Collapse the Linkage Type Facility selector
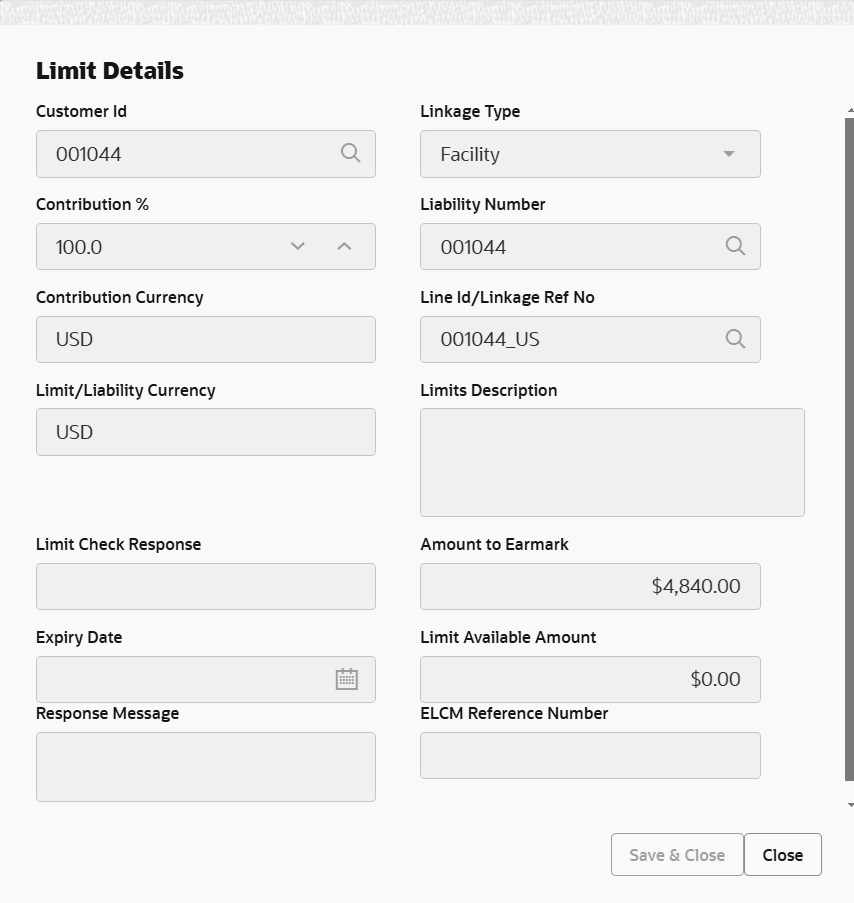 tap(728, 154)
